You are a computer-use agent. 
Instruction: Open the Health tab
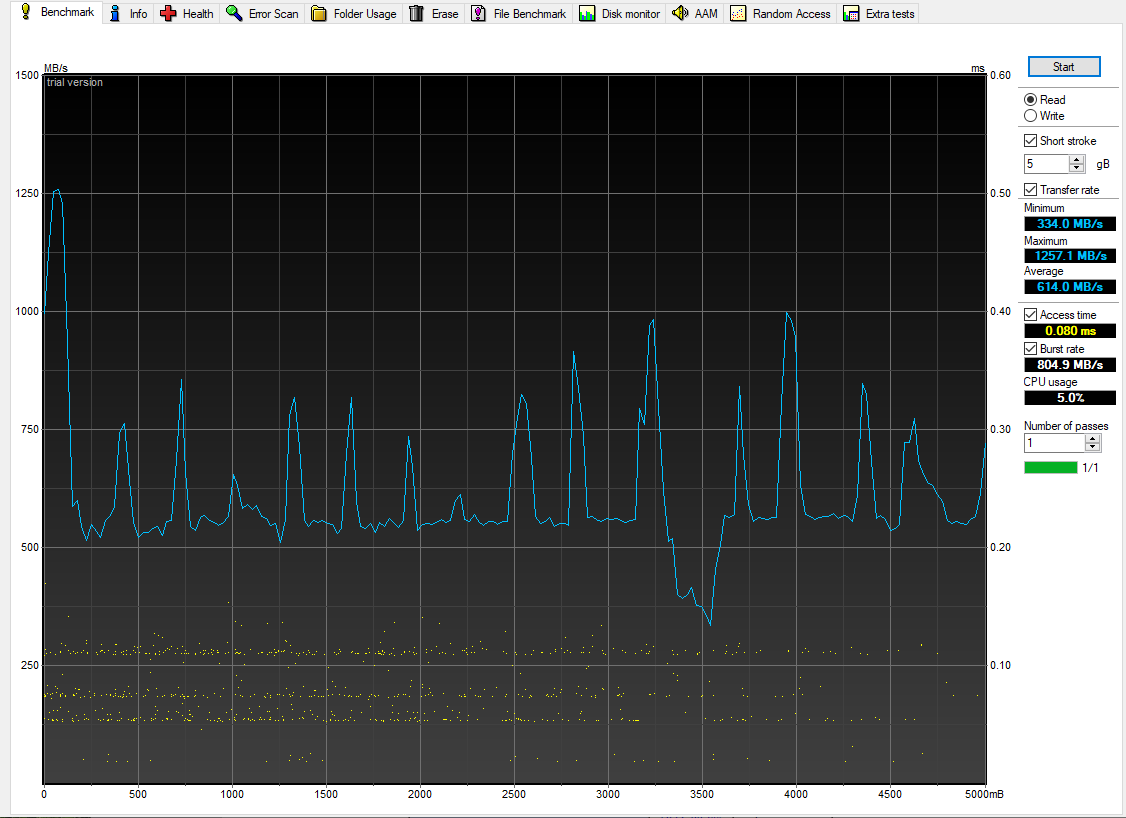(x=187, y=14)
